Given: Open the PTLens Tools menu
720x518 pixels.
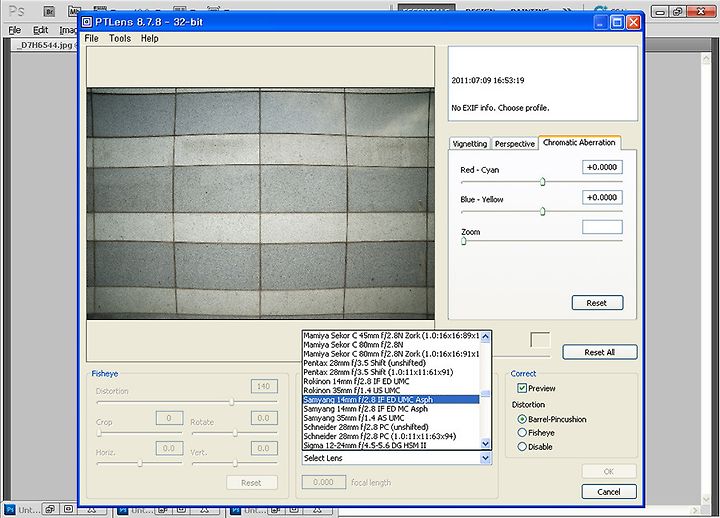Looking at the screenshot, I should (120, 39).
